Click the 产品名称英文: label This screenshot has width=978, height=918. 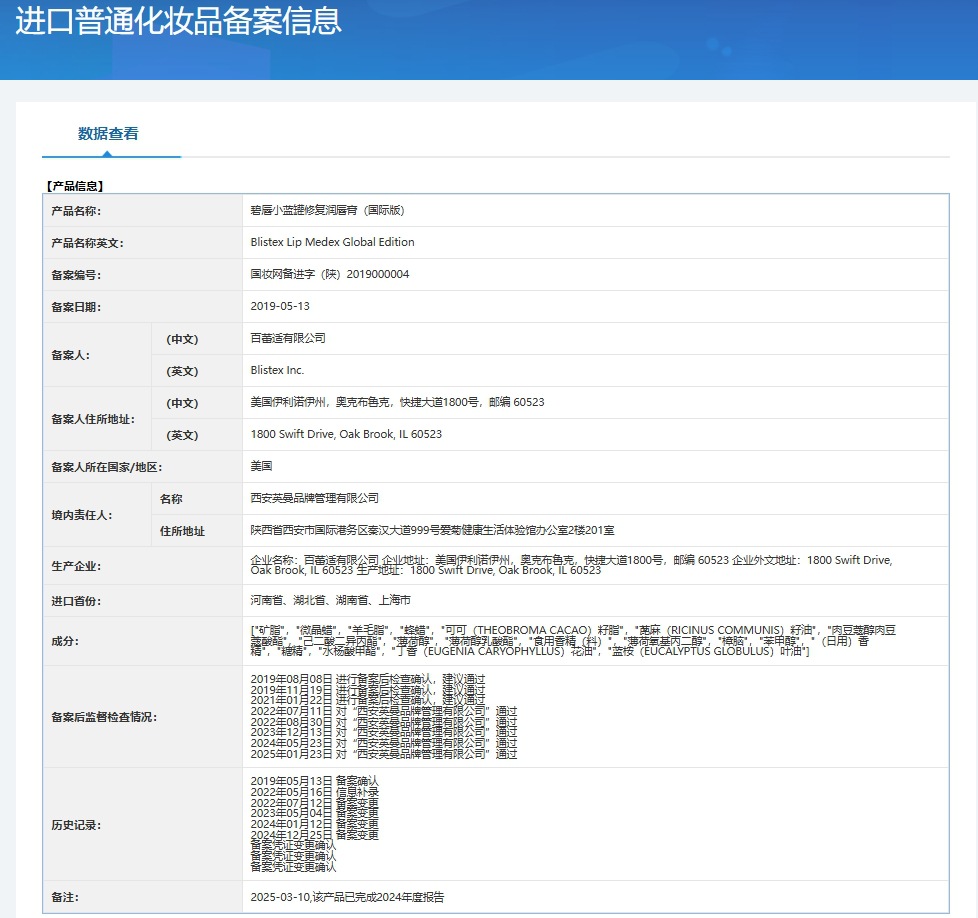pyautogui.click(x=87, y=243)
